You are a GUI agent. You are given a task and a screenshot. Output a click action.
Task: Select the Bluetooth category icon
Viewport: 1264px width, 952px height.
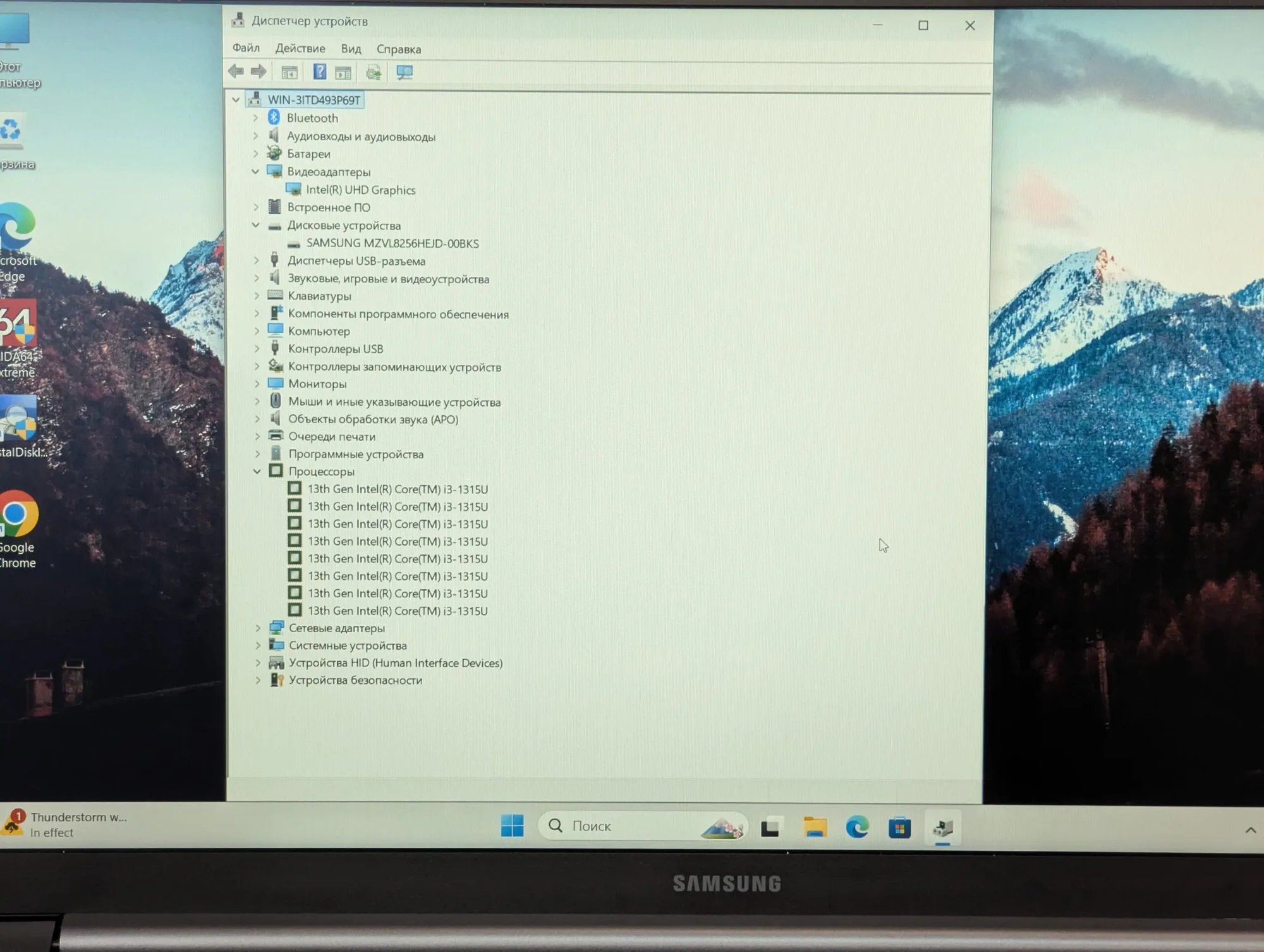274,118
